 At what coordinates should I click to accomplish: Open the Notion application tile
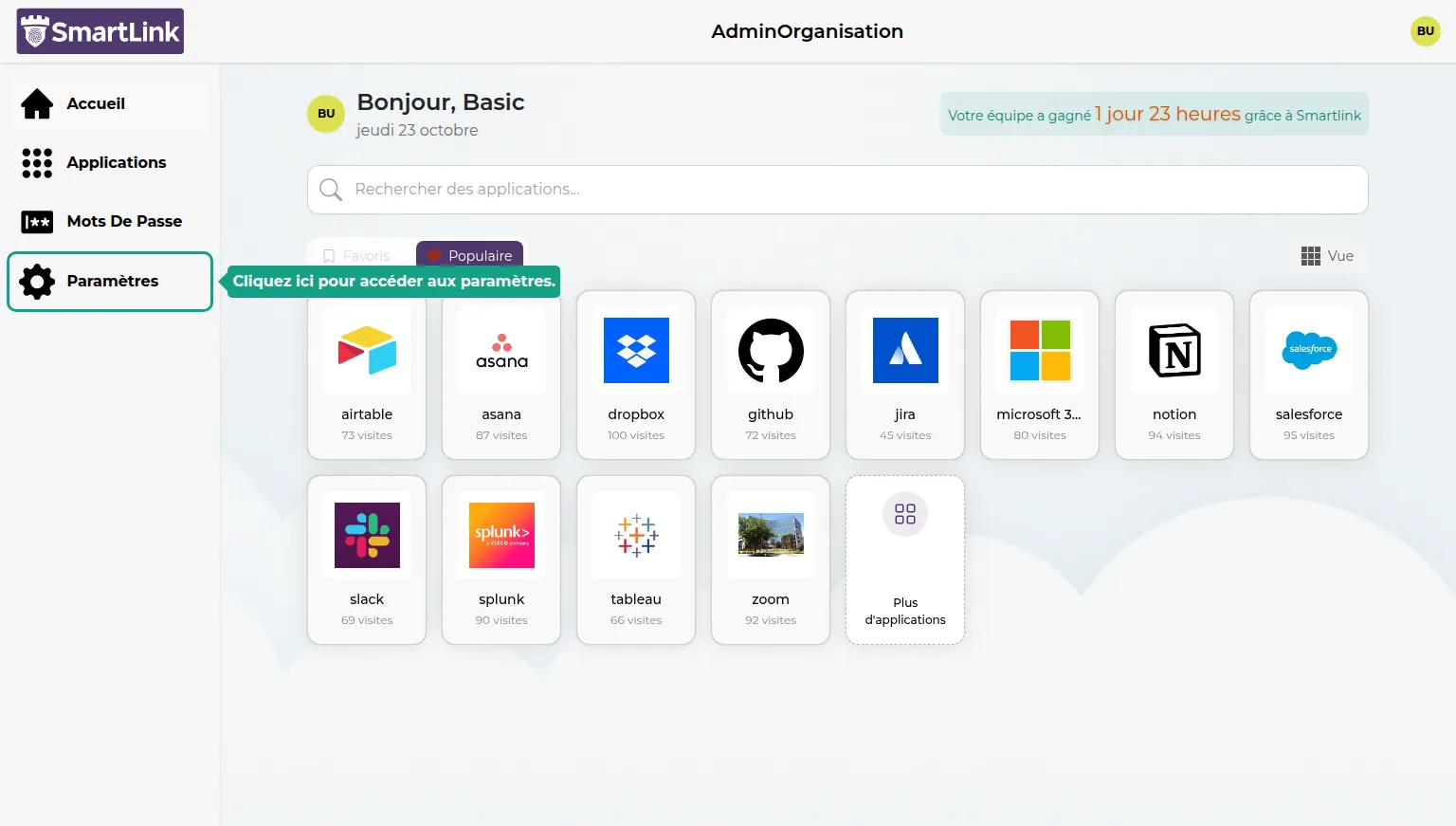coord(1174,375)
